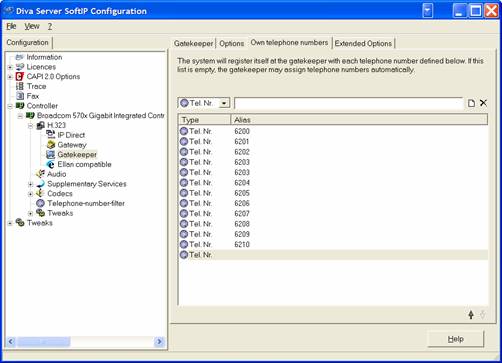Click the Codecs tree icon
The image size is (502, 363).
point(40,193)
